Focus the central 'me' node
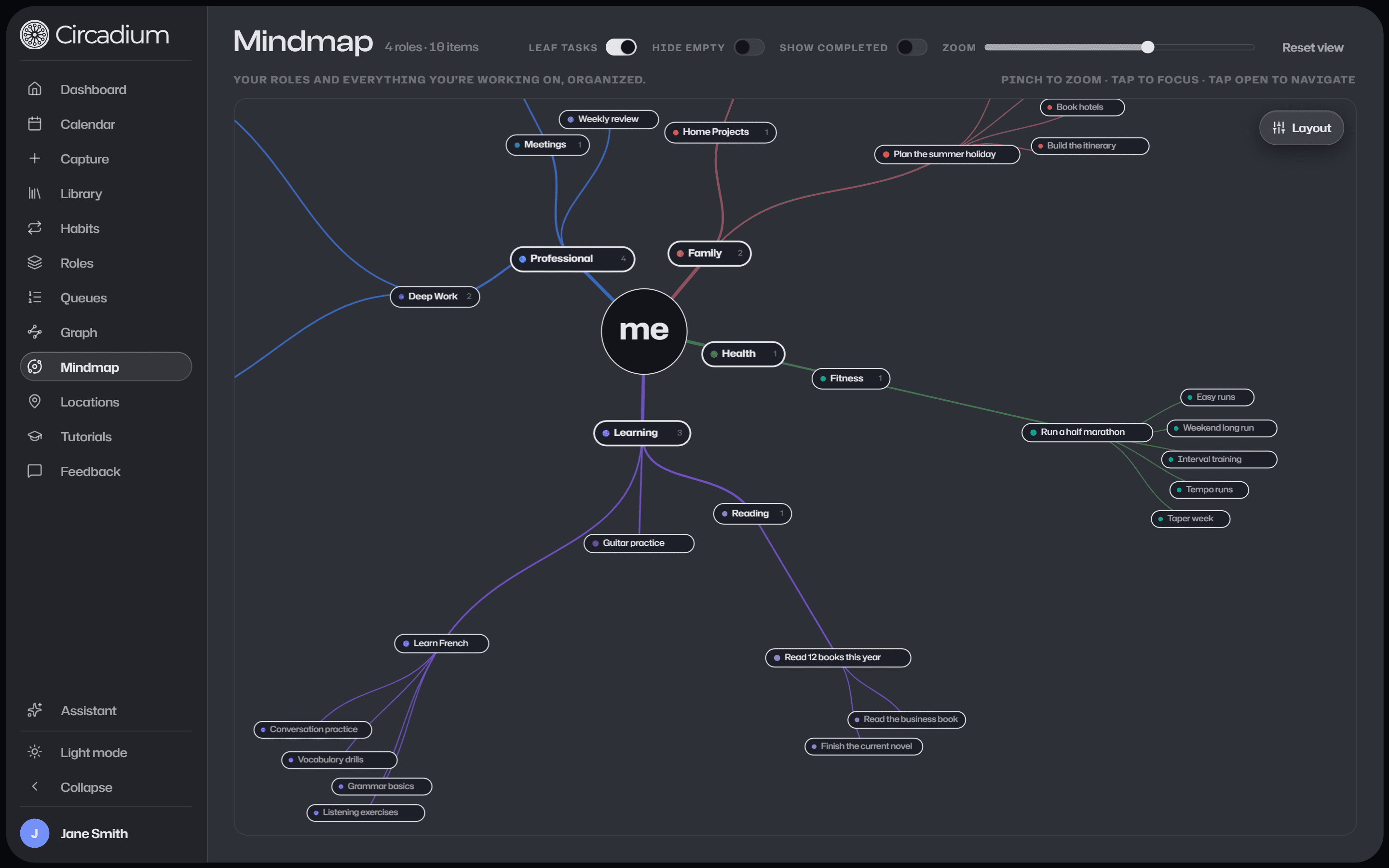This screenshot has width=1389, height=868. pyautogui.click(x=644, y=331)
